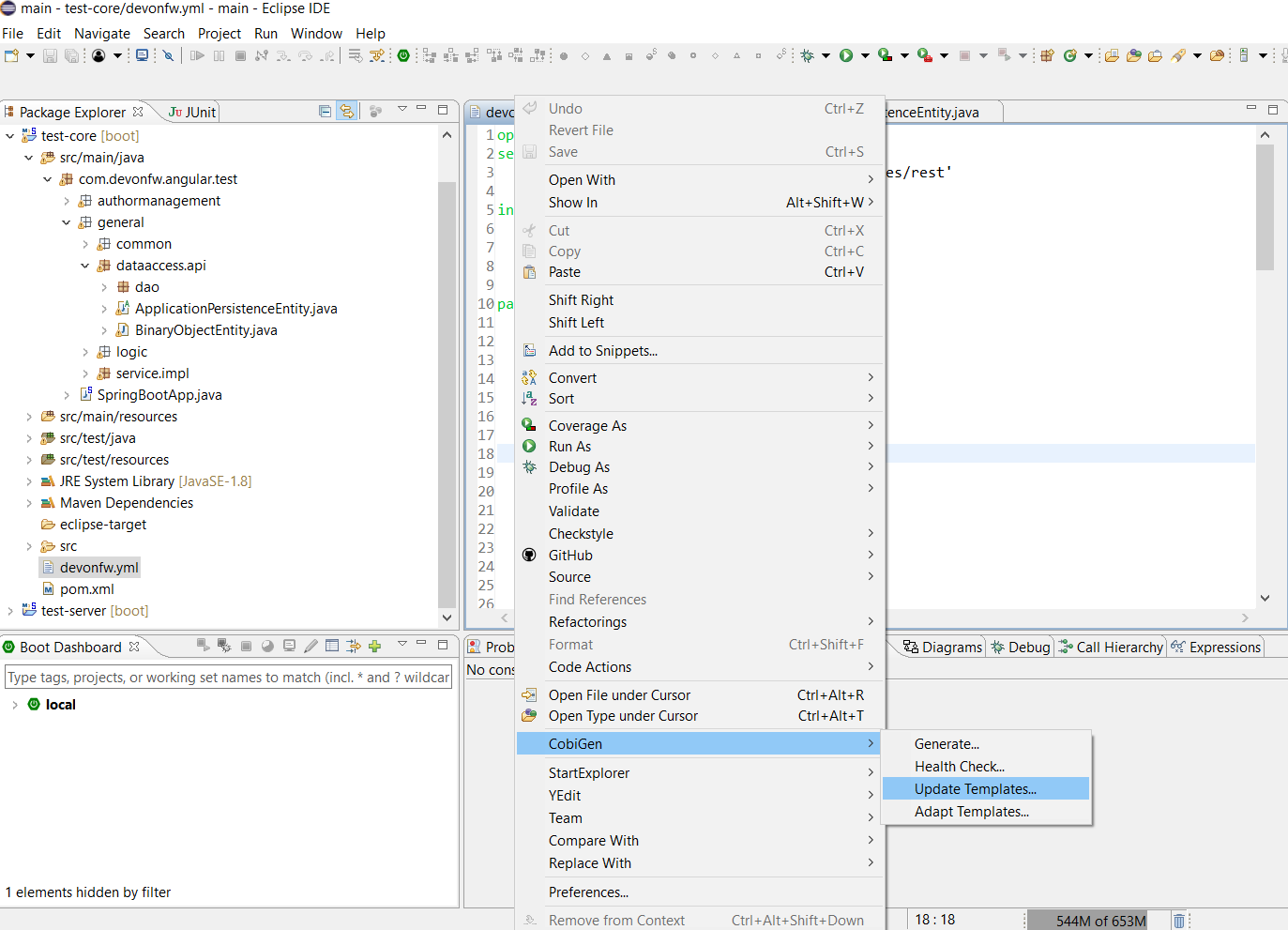Choose Health Check... in CobiGen submenu

tap(959, 767)
